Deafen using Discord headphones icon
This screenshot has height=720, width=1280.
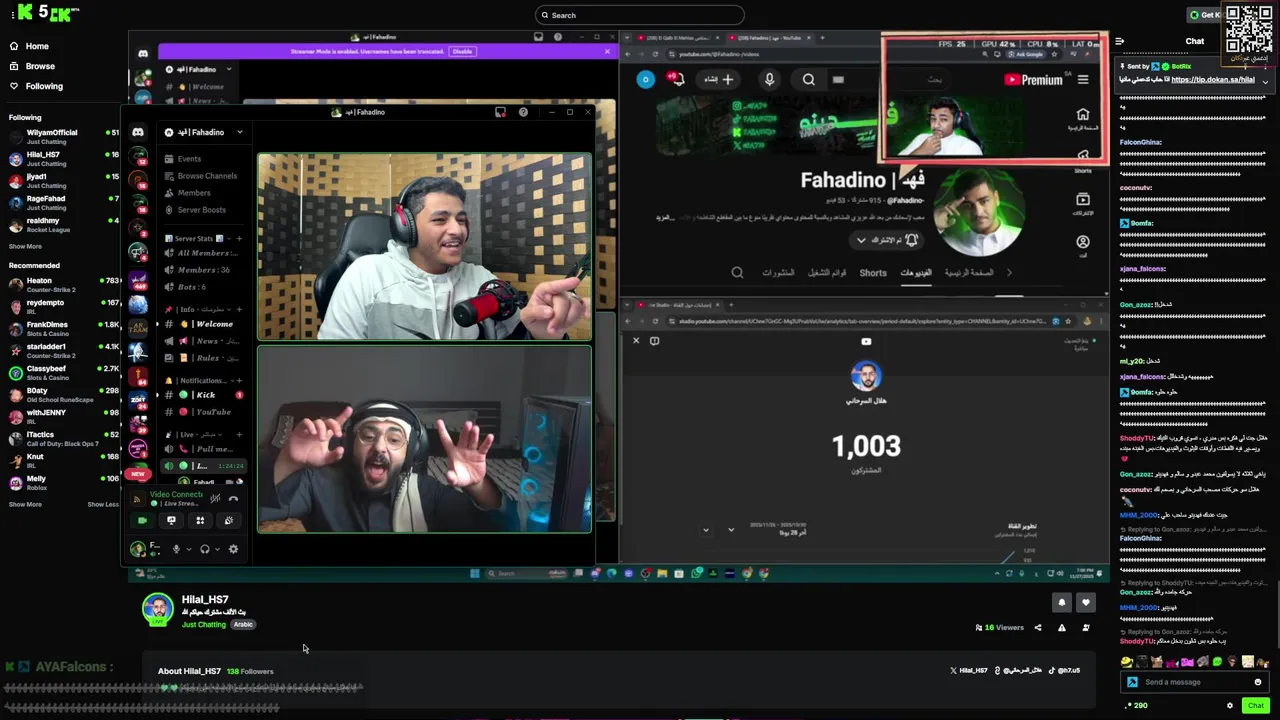pyautogui.click(x=205, y=549)
